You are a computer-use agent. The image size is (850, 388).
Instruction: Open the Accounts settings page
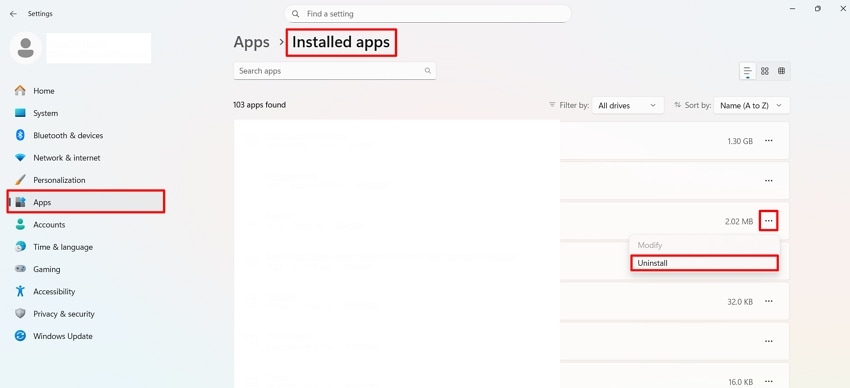86,224
